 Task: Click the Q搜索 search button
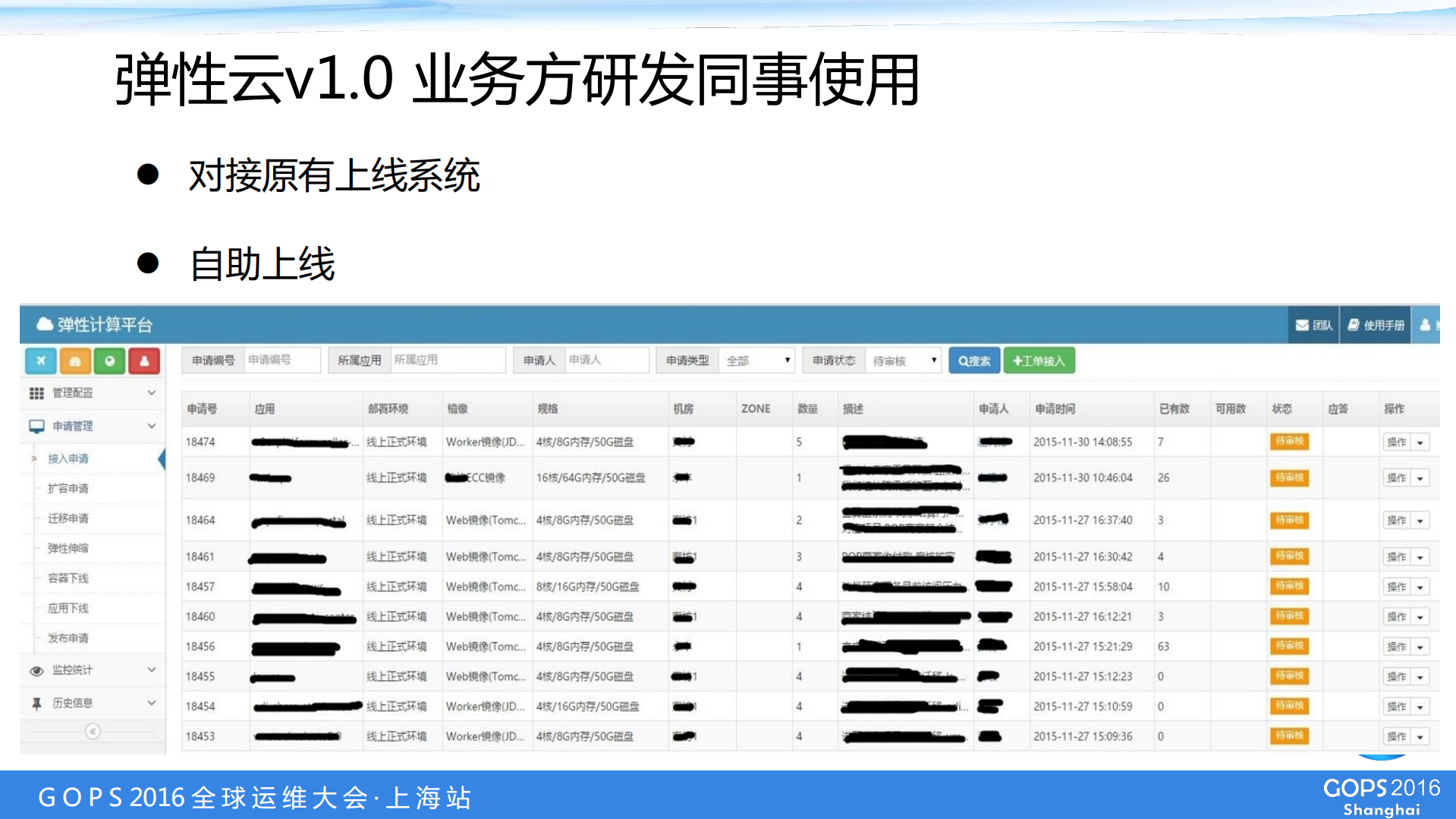[x=973, y=360]
